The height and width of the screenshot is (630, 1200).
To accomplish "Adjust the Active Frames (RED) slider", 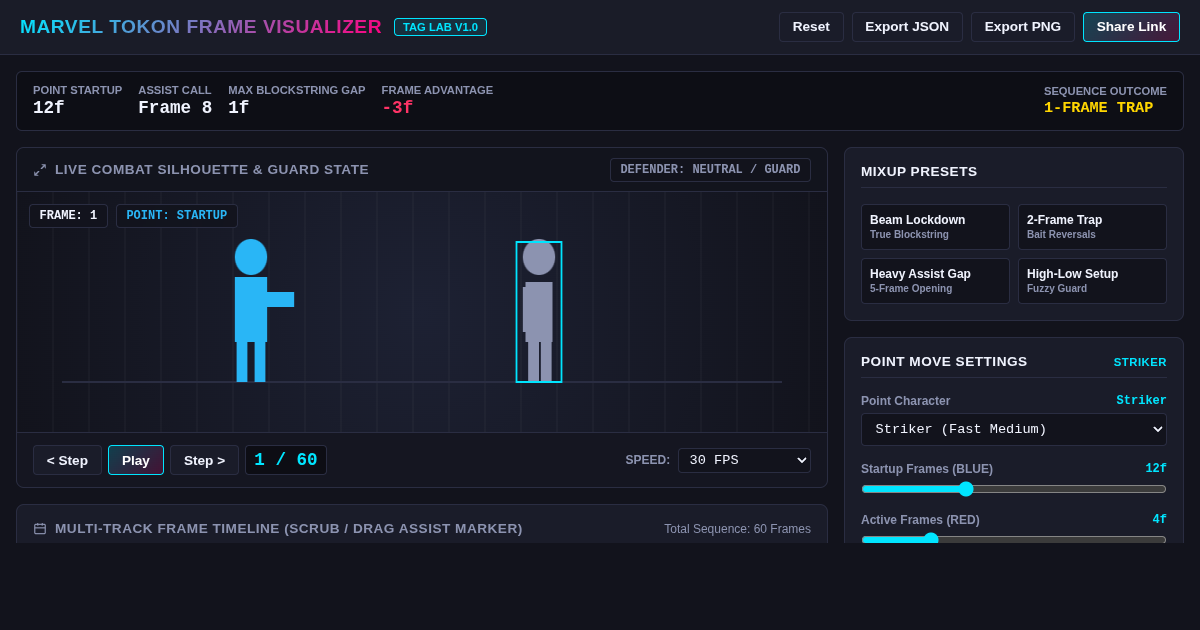I will [1014, 539].
